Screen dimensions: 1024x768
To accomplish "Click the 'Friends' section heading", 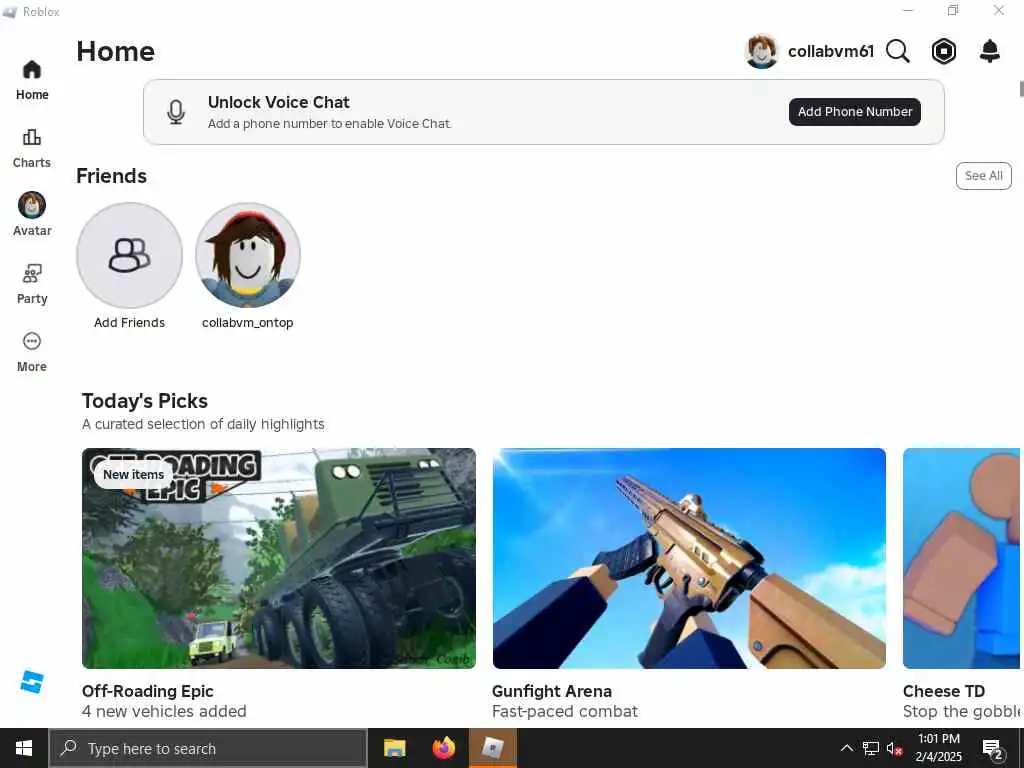I will [112, 176].
